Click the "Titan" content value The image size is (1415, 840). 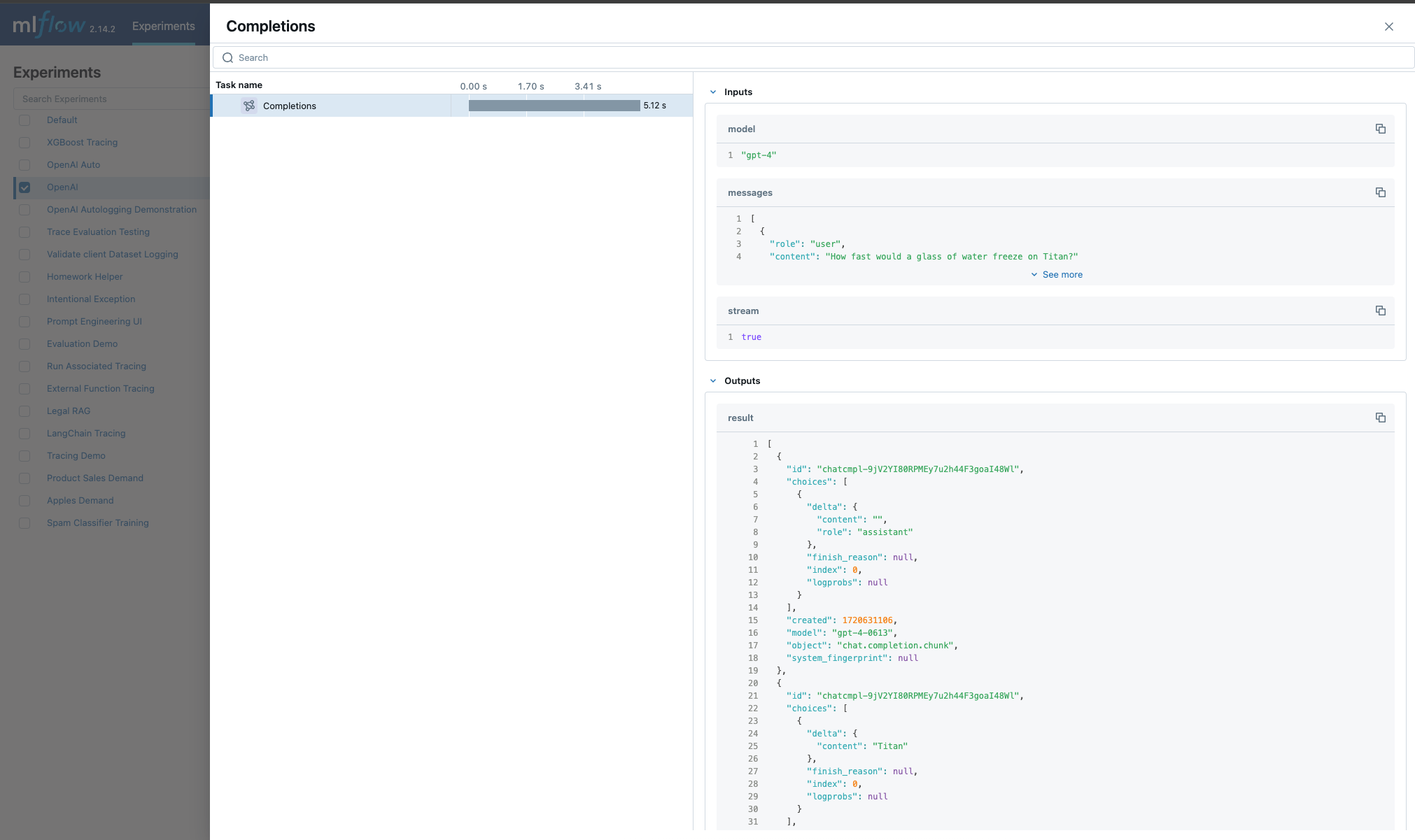click(889, 746)
